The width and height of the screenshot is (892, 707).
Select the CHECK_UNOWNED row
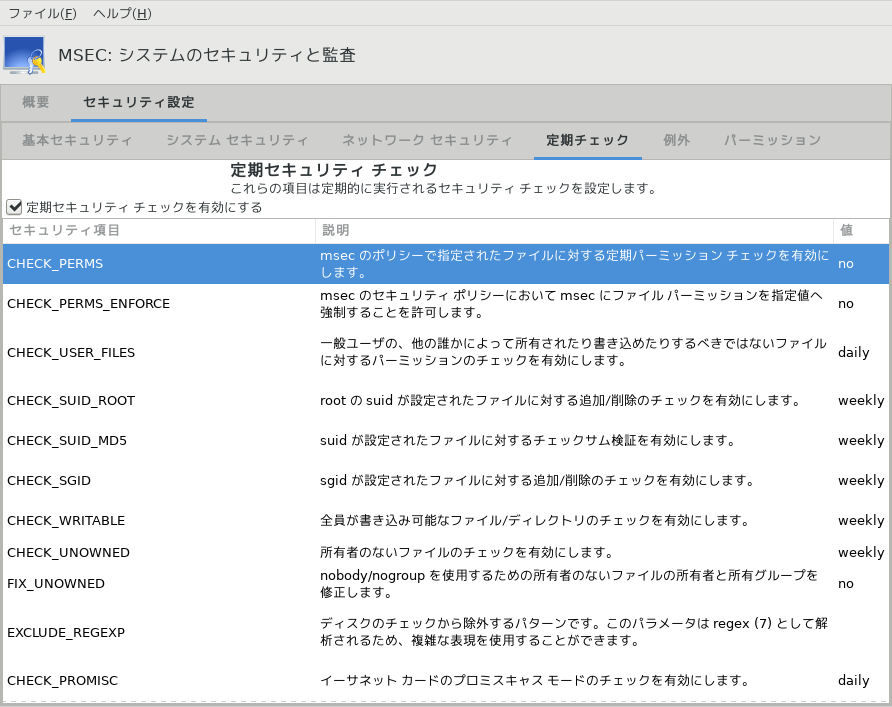tap(445, 552)
